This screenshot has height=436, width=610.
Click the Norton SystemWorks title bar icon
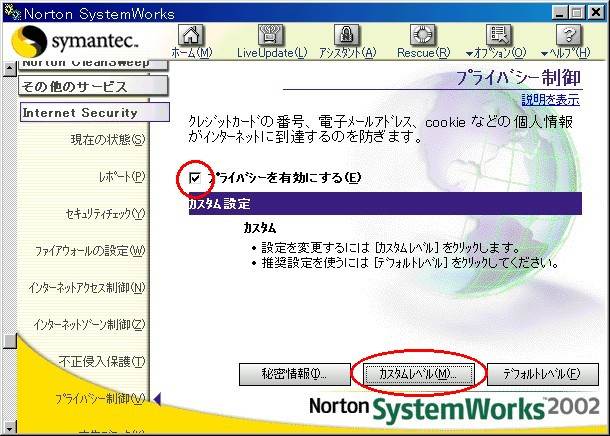(x=12, y=13)
